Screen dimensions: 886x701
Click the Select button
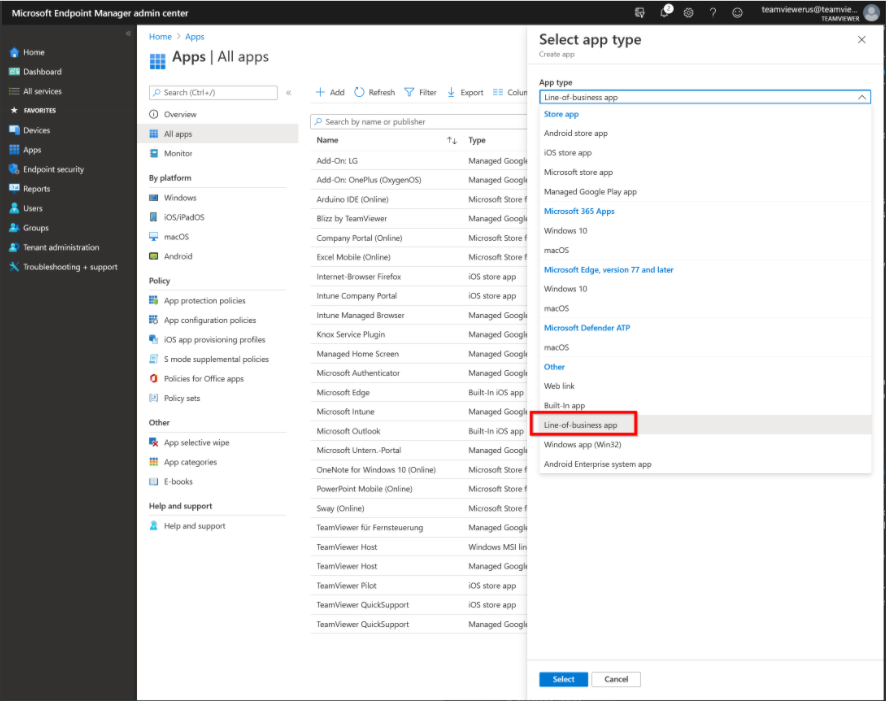pyautogui.click(x=563, y=679)
